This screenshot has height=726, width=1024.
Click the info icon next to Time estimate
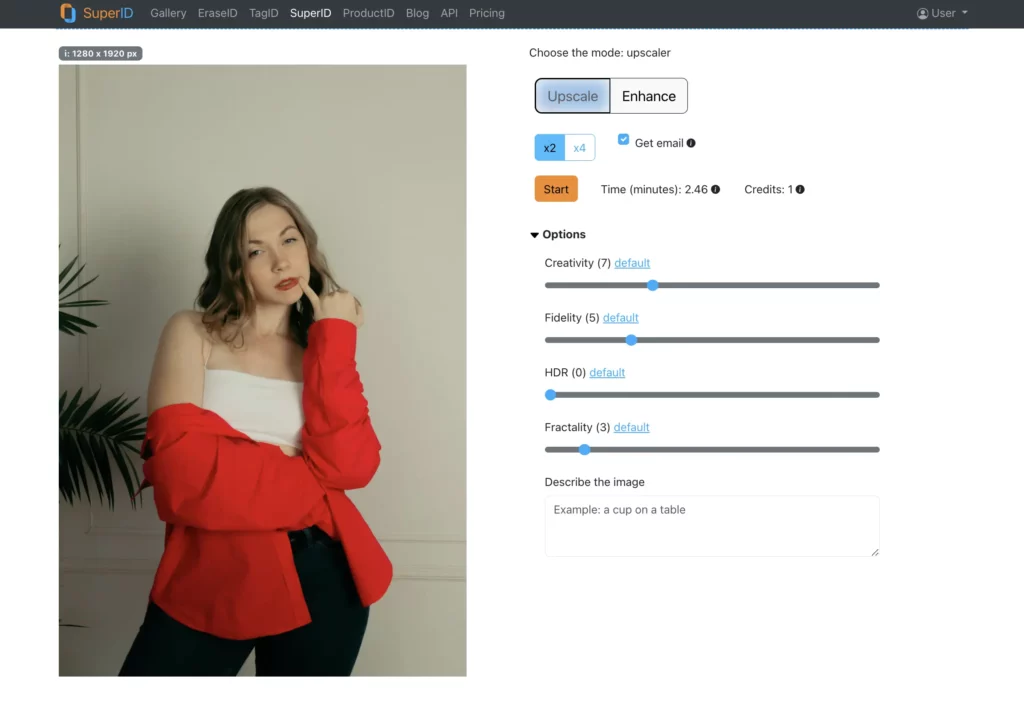pyautogui.click(x=715, y=188)
